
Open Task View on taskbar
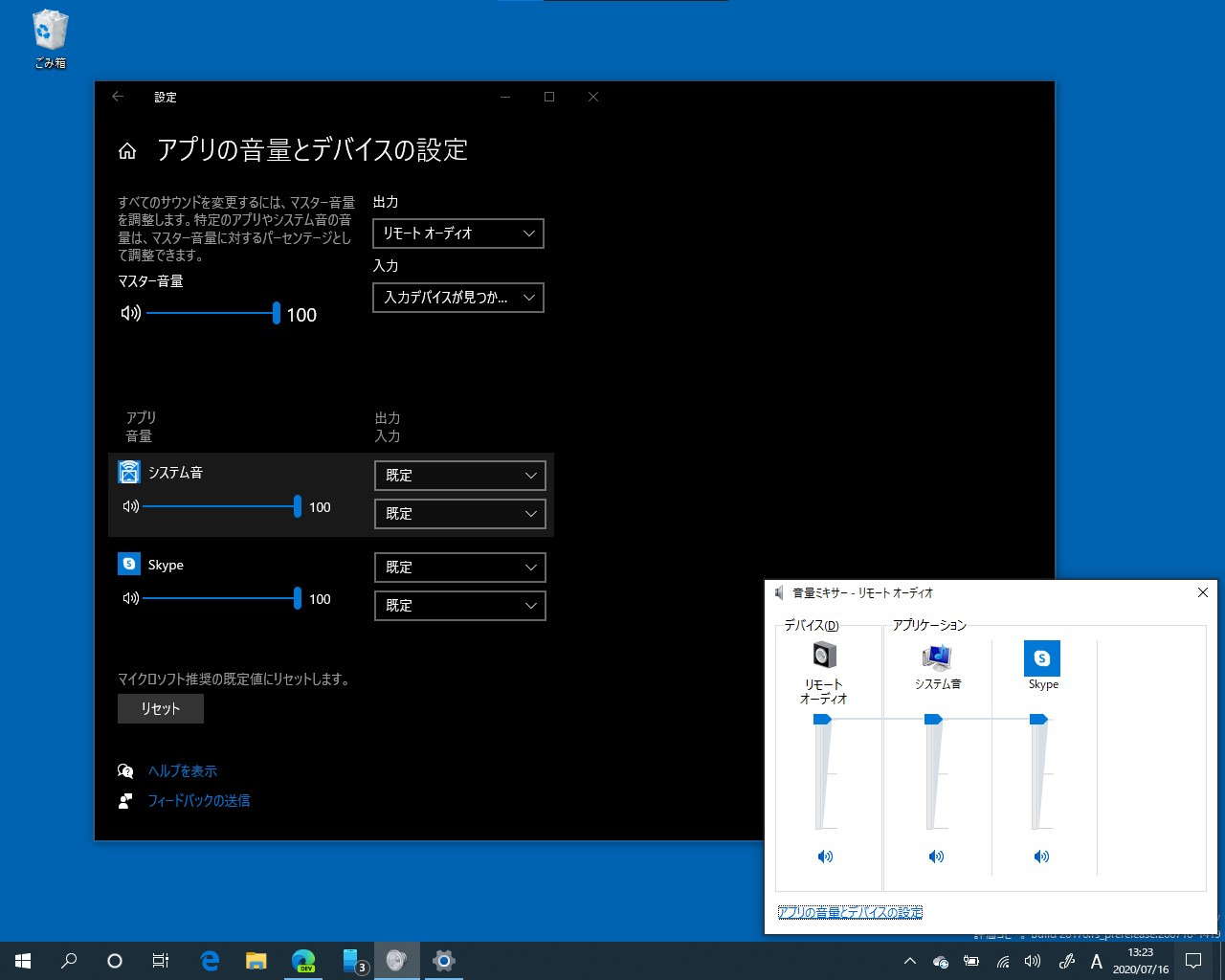[161, 961]
